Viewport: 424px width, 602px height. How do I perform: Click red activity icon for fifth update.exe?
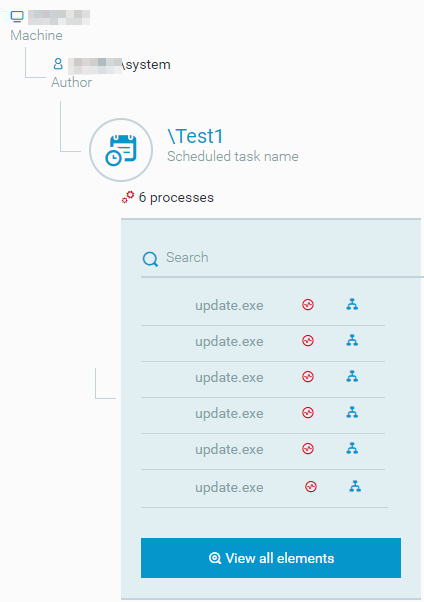click(x=308, y=448)
